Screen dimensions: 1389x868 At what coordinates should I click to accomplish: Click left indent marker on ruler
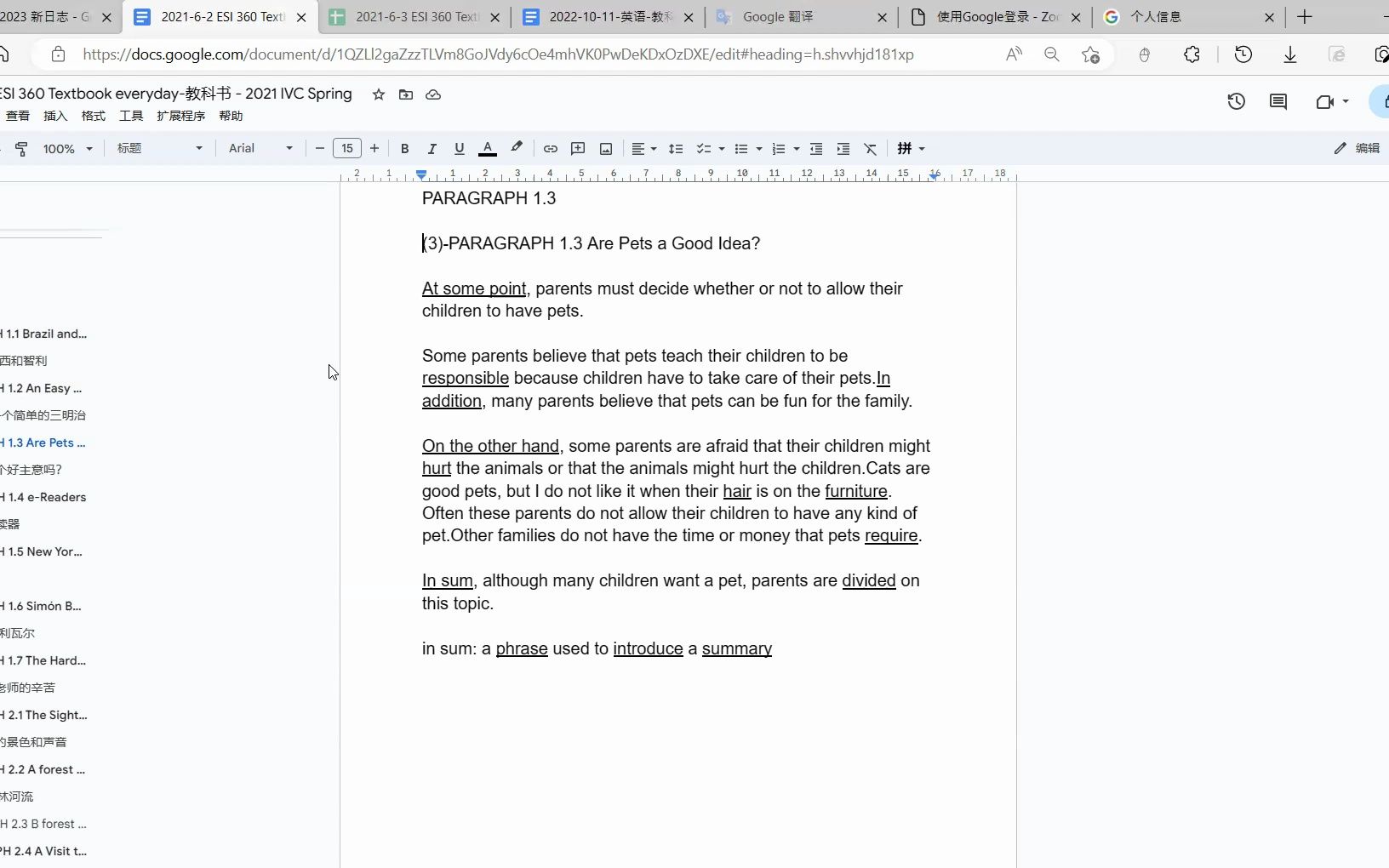(x=421, y=175)
